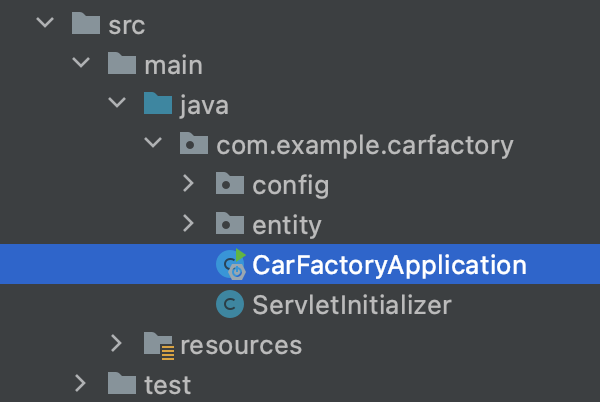Screen dimensions: 600x402
Task: Collapse the java folder chevron
Action: coord(117,102)
